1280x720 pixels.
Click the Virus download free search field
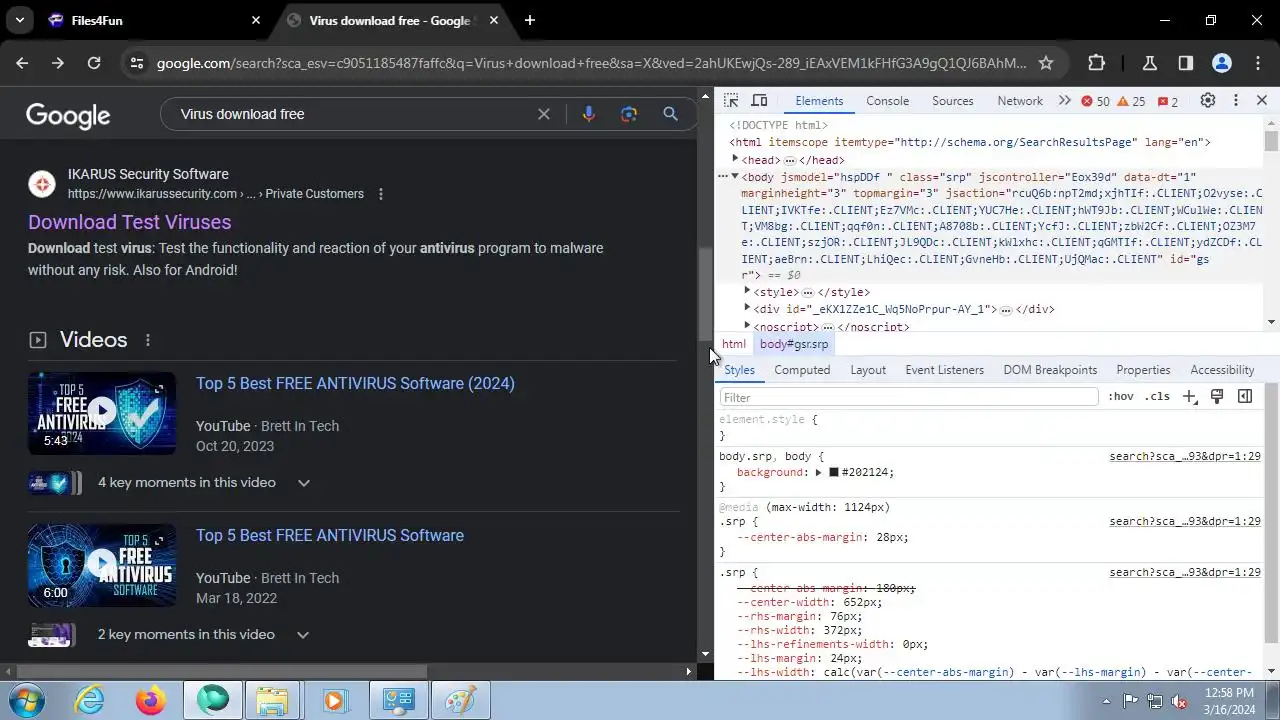tap(350, 114)
